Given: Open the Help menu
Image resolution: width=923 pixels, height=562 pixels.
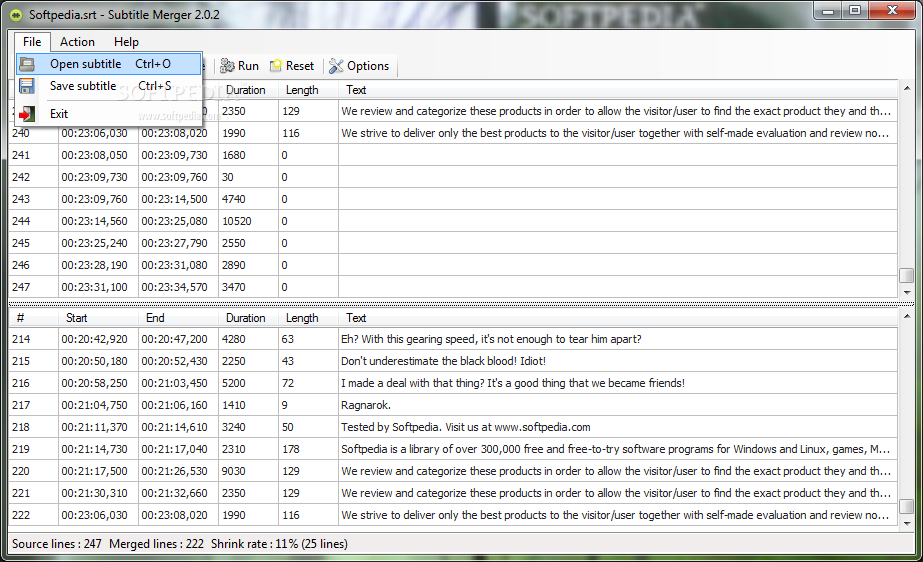Looking at the screenshot, I should coord(126,42).
